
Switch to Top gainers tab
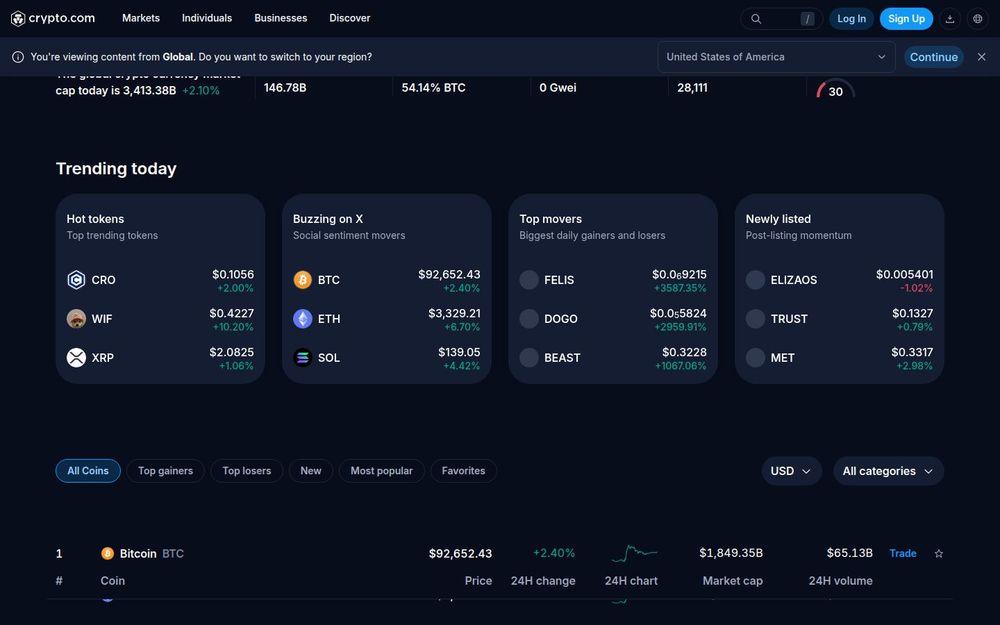point(165,471)
